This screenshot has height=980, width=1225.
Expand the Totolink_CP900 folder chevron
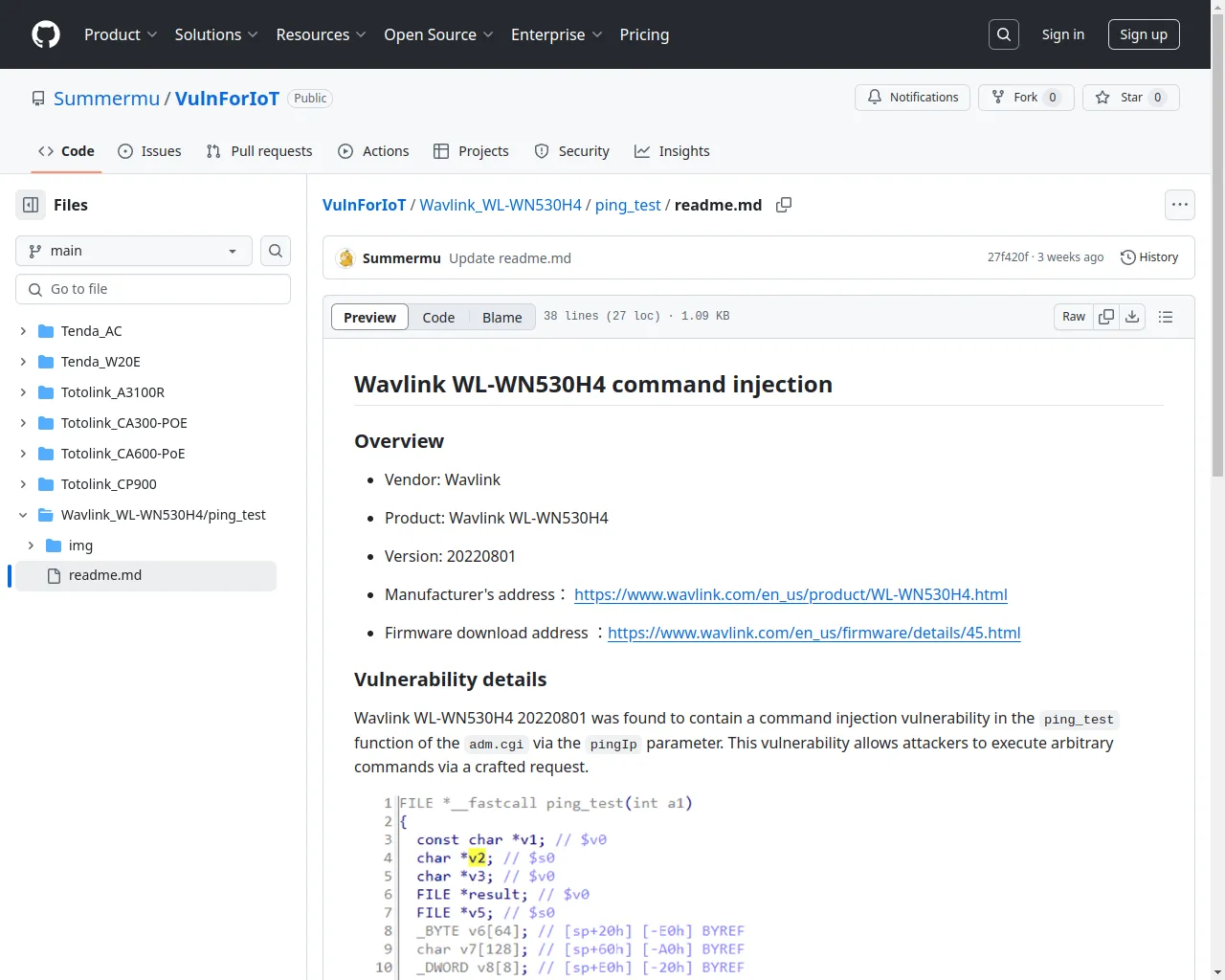coord(23,484)
